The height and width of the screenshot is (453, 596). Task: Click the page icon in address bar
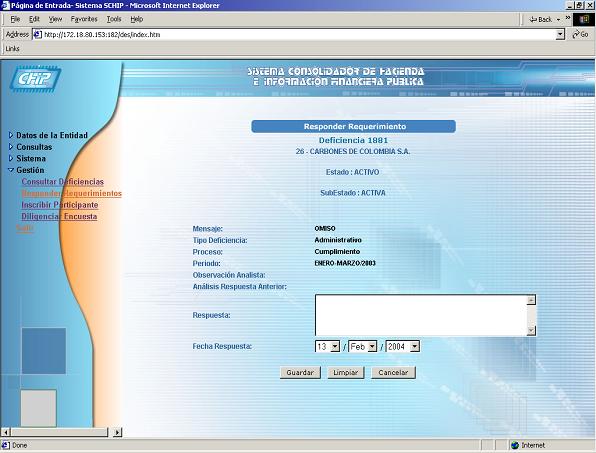coord(37,35)
